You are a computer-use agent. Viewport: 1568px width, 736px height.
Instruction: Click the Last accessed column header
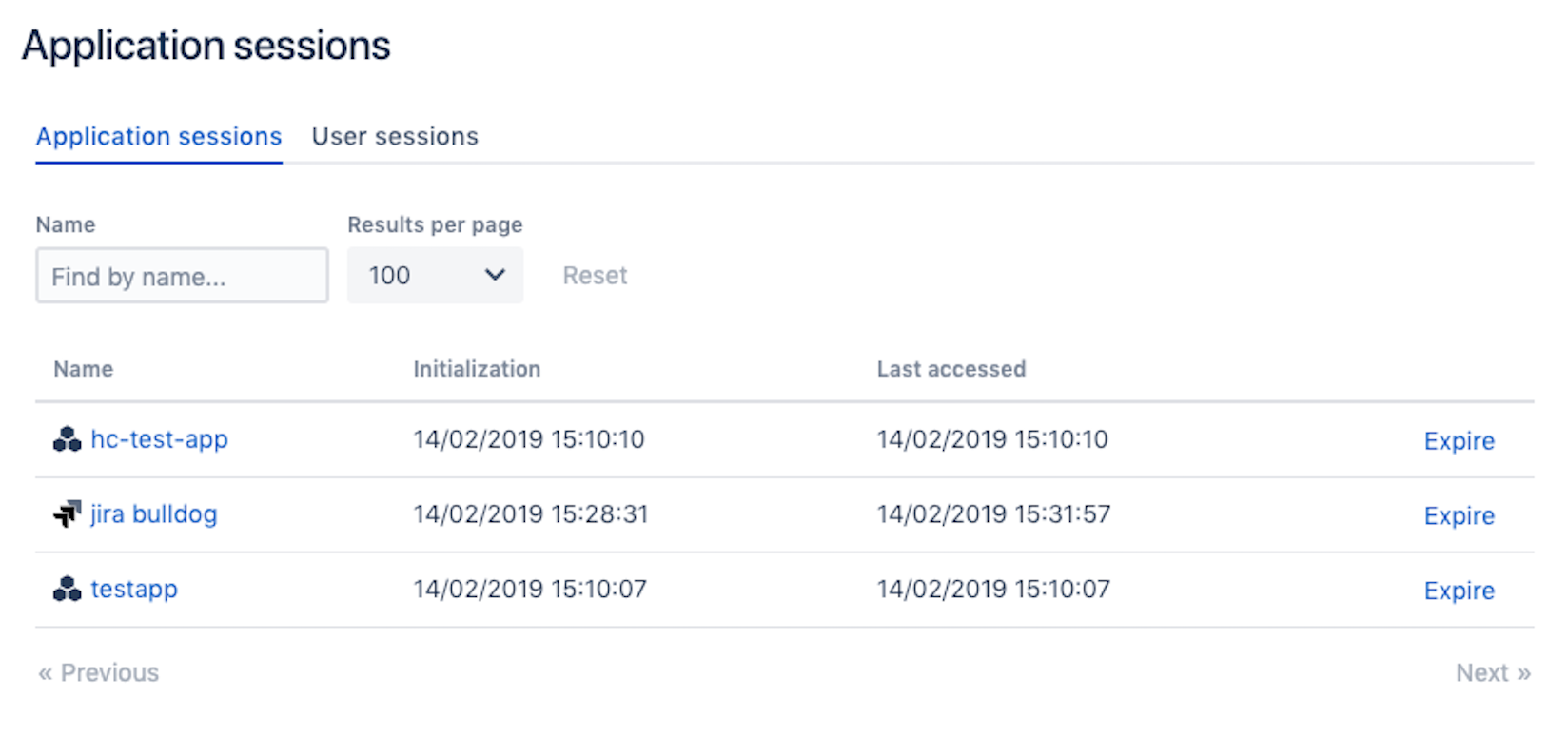pos(951,369)
